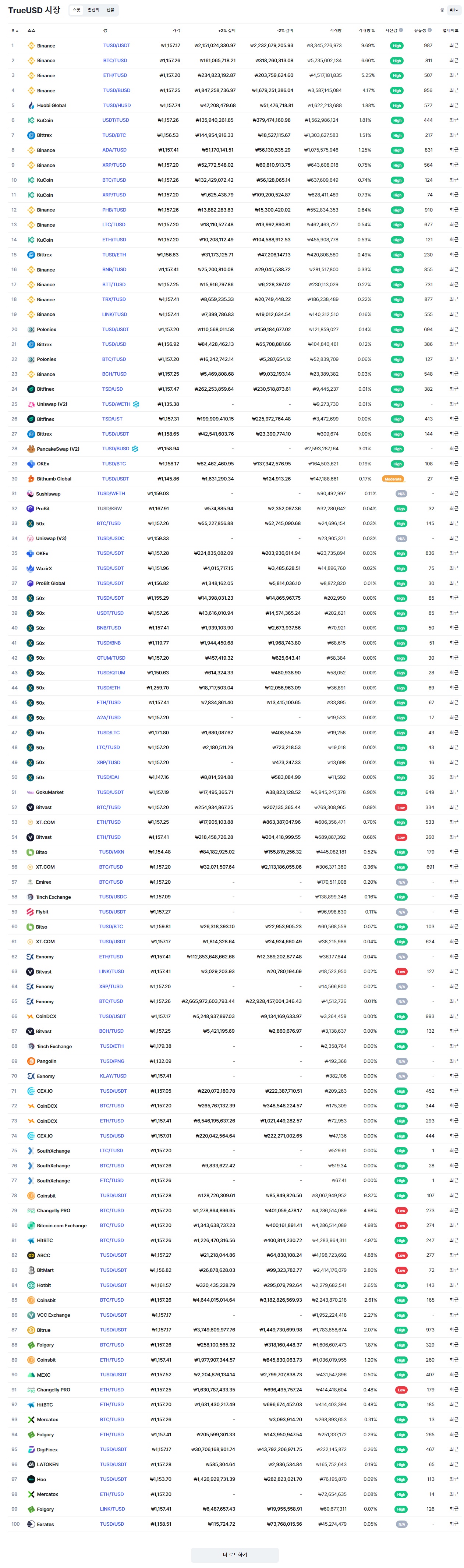The width and height of the screenshot is (464, 1568).
Task: Click the DigiFinex logo
Action: point(31,1449)
